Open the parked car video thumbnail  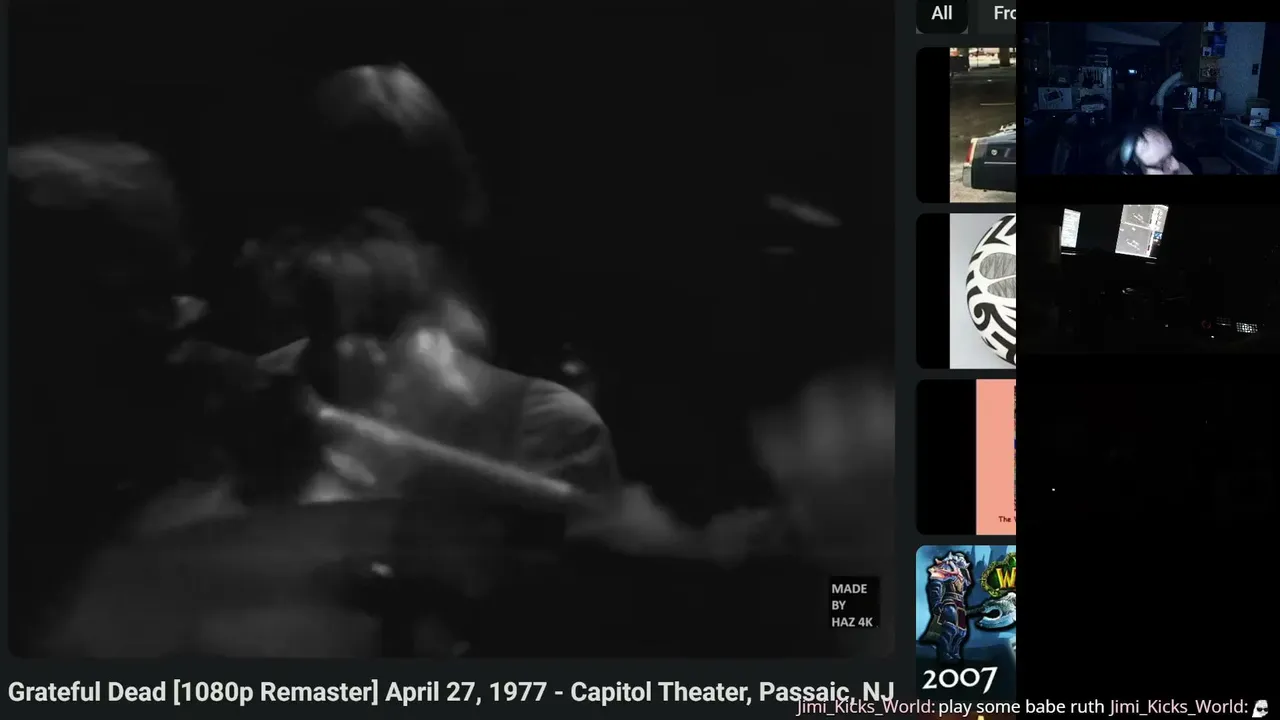tap(966, 125)
